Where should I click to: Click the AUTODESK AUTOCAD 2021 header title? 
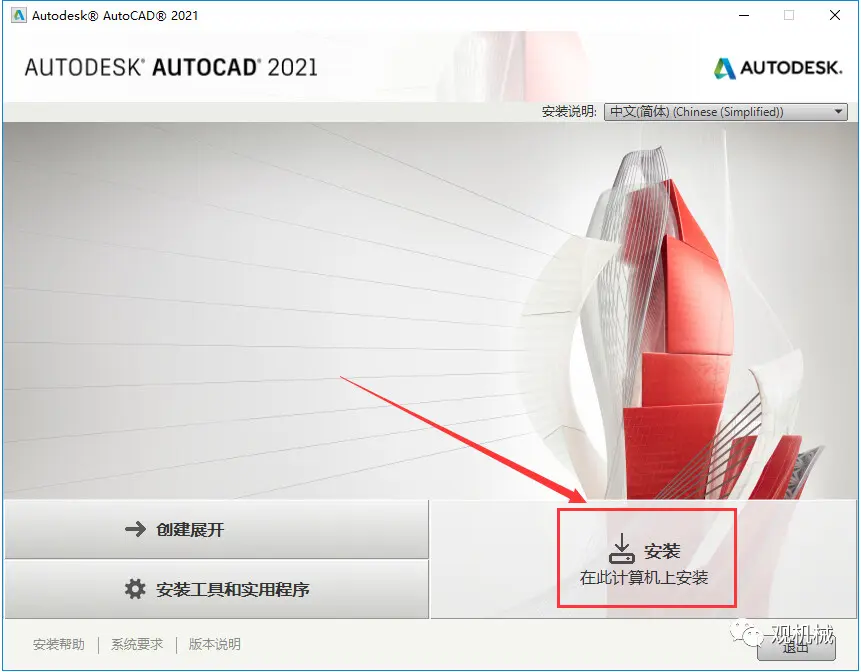click(171, 68)
